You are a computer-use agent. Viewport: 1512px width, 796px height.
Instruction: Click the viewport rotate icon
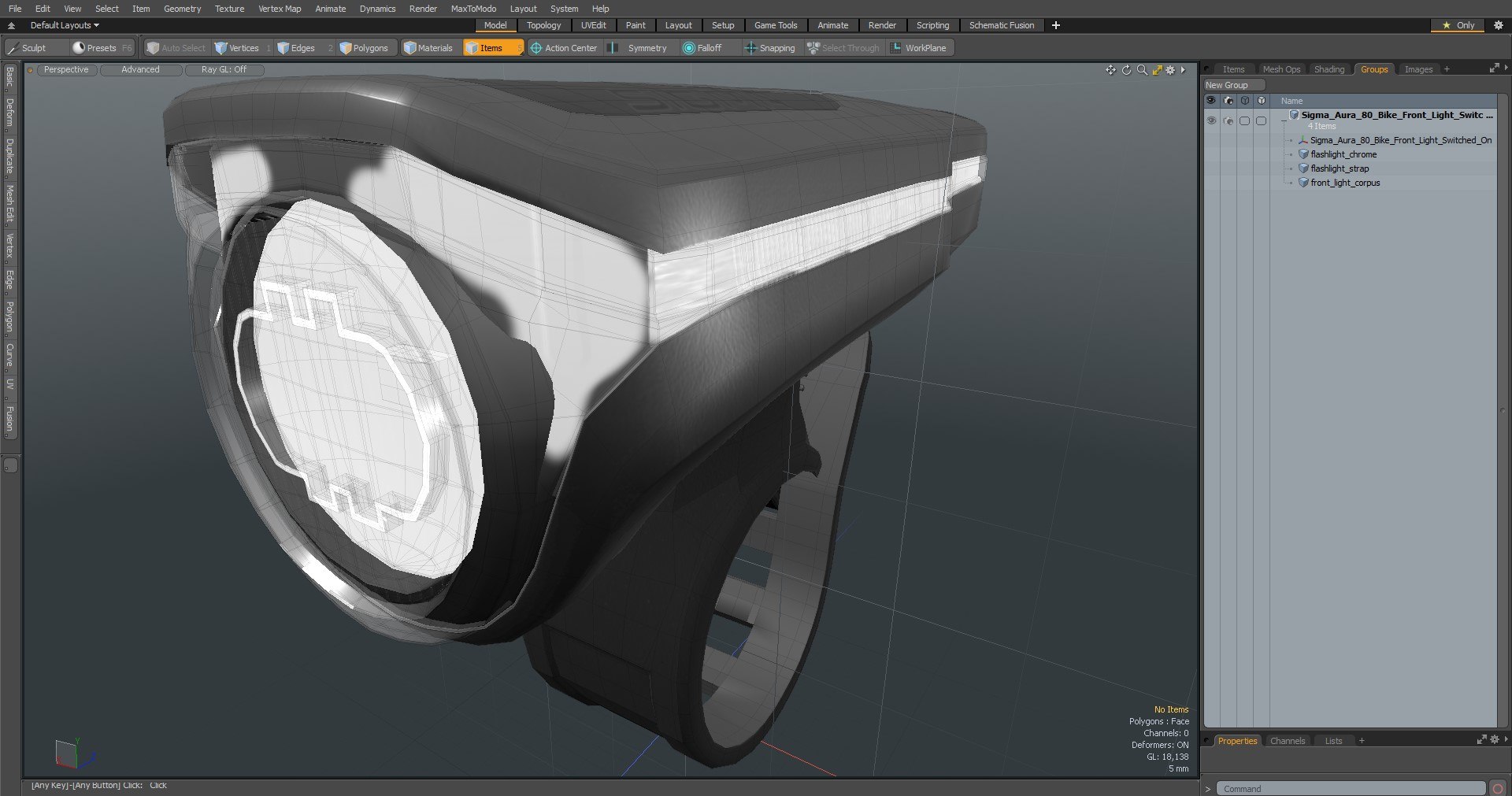pos(1126,70)
